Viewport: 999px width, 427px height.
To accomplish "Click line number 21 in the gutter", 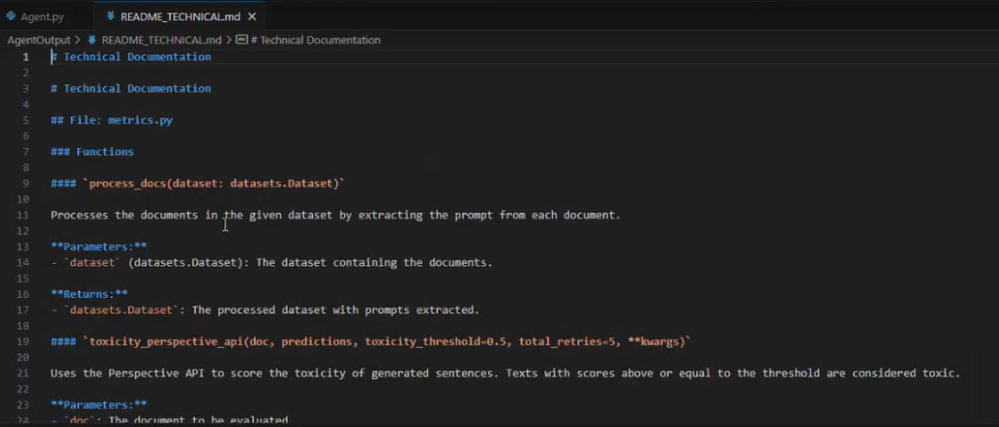I will [x=24, y=373].
